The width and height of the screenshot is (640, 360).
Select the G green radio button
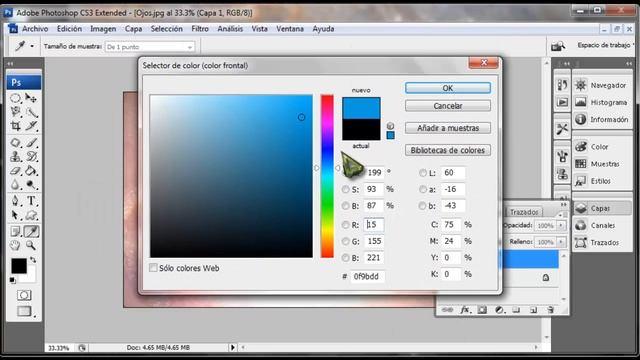(x=345, y=241)
